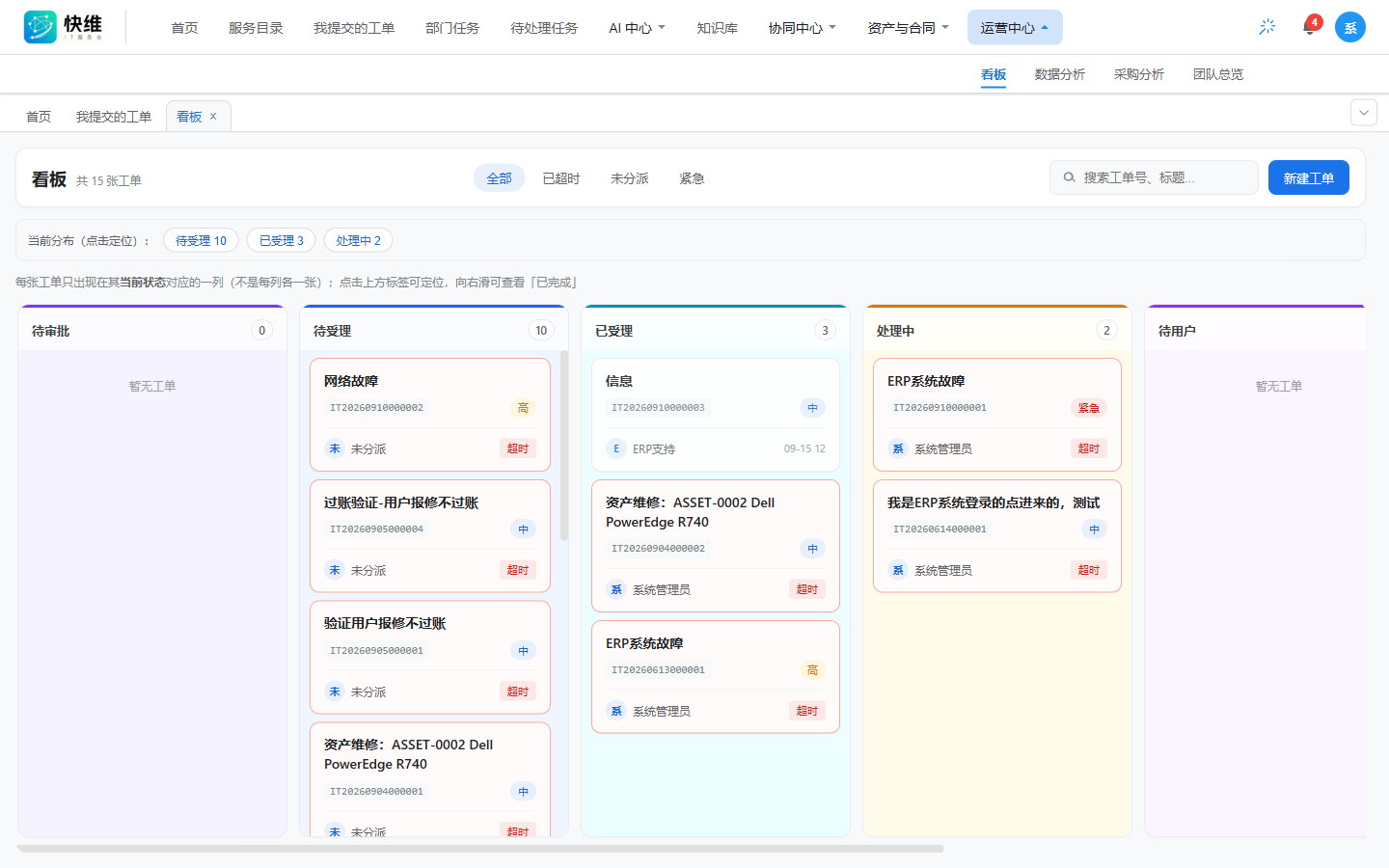Image resolution: width=1389 pixels, height=868 pixels.
Task: Jump to the 待受理 10 distribution chip
Action: [201, 240]
